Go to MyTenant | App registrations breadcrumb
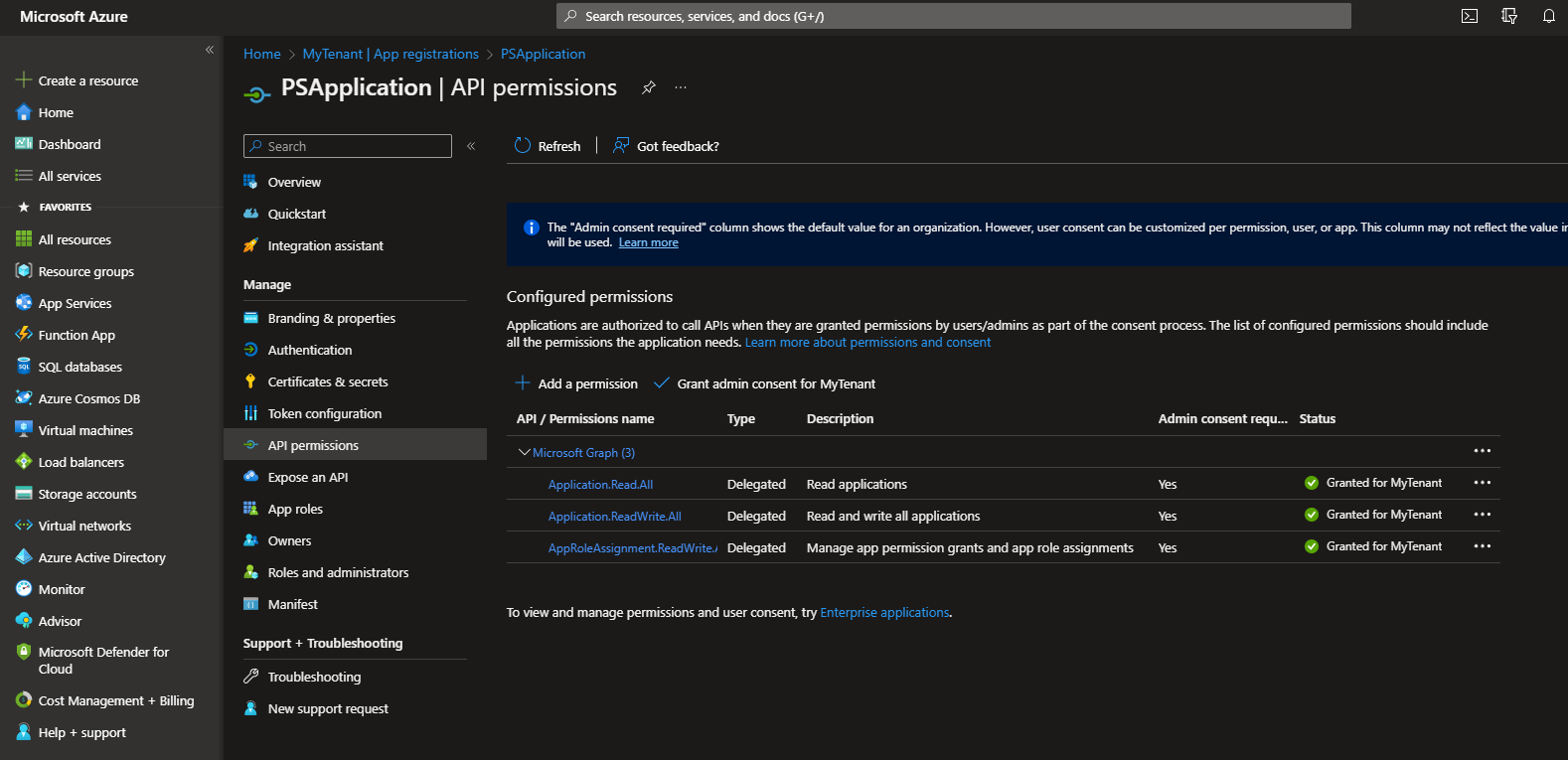1568x760 pixels. point(391,54)
